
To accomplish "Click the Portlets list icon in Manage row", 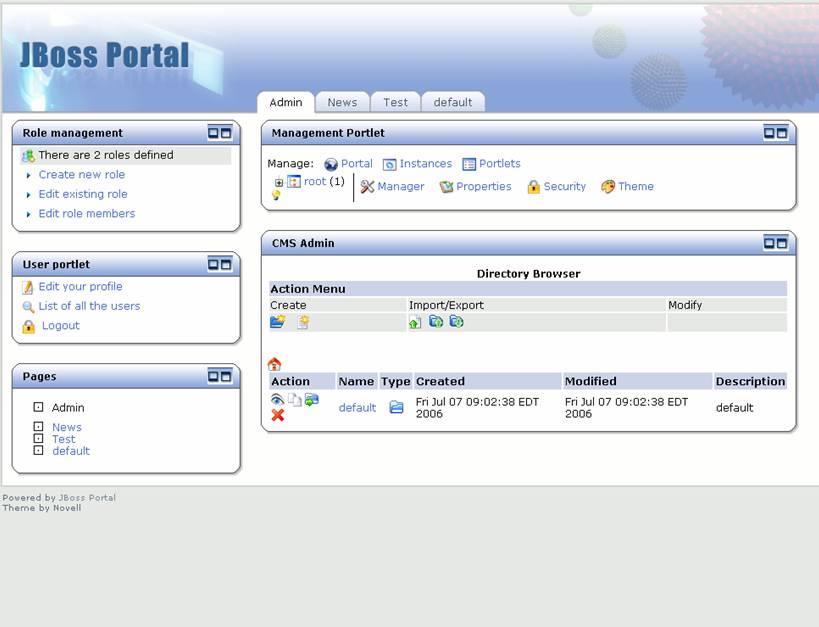I will 469,165.
